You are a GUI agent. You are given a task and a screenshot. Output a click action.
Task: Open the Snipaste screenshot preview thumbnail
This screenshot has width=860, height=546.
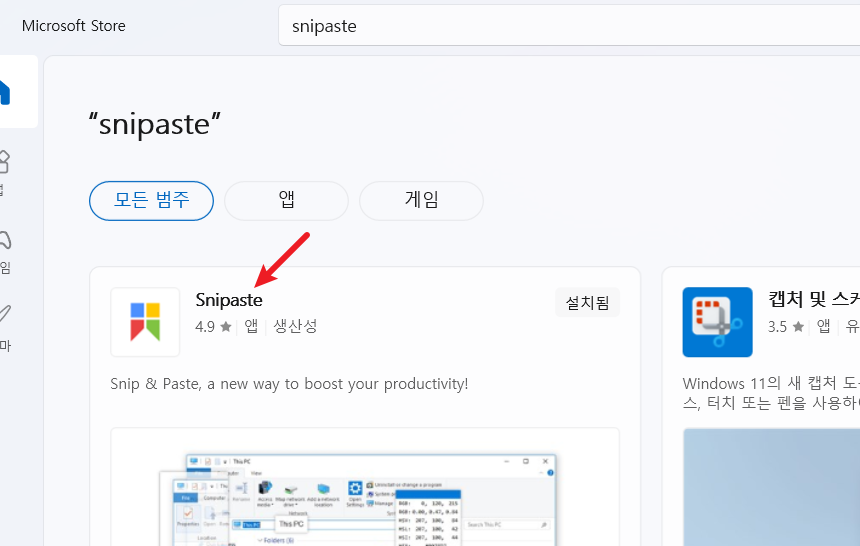pyautogui.click(x=365, y=487)
